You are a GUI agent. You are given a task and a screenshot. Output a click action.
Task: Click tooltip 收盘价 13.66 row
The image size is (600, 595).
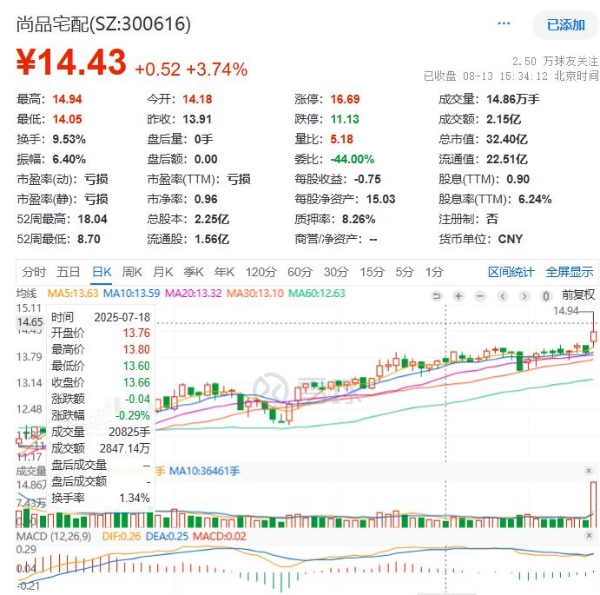(x=101, y=382)
